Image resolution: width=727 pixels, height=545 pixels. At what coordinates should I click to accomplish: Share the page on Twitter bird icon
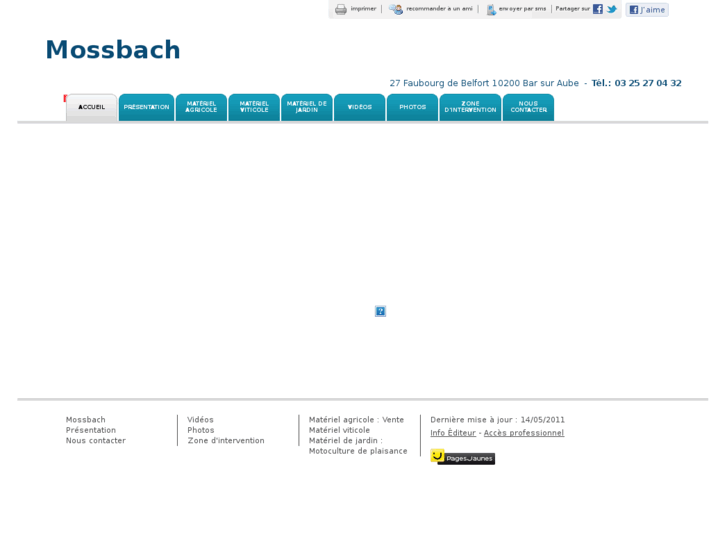pos(612,9)
